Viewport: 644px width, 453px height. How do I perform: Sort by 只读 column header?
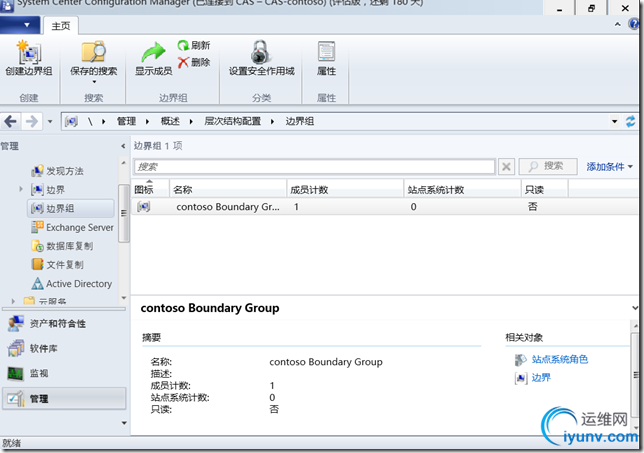point(545,189)
